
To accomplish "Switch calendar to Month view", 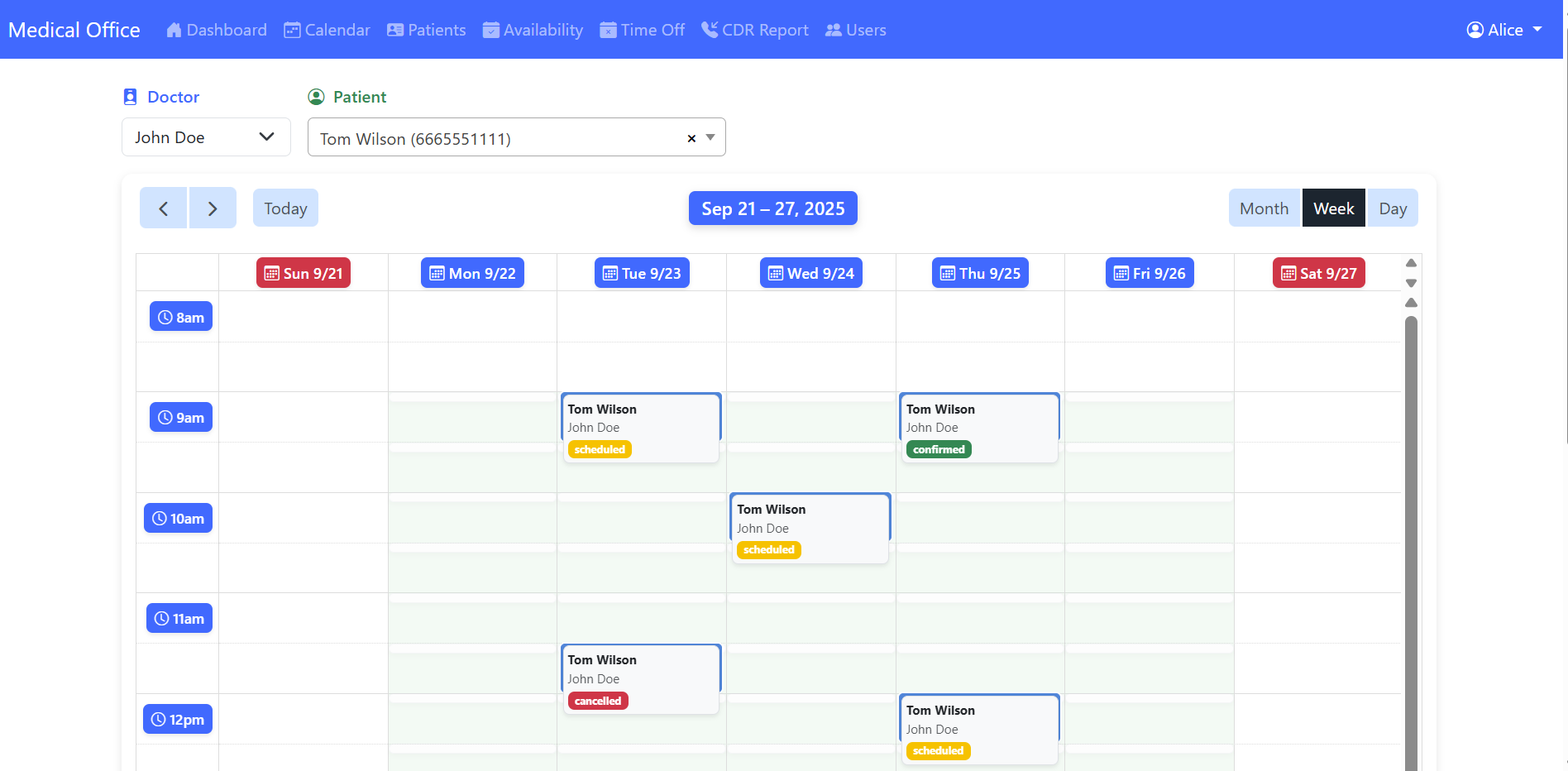I will (1264, 208).
